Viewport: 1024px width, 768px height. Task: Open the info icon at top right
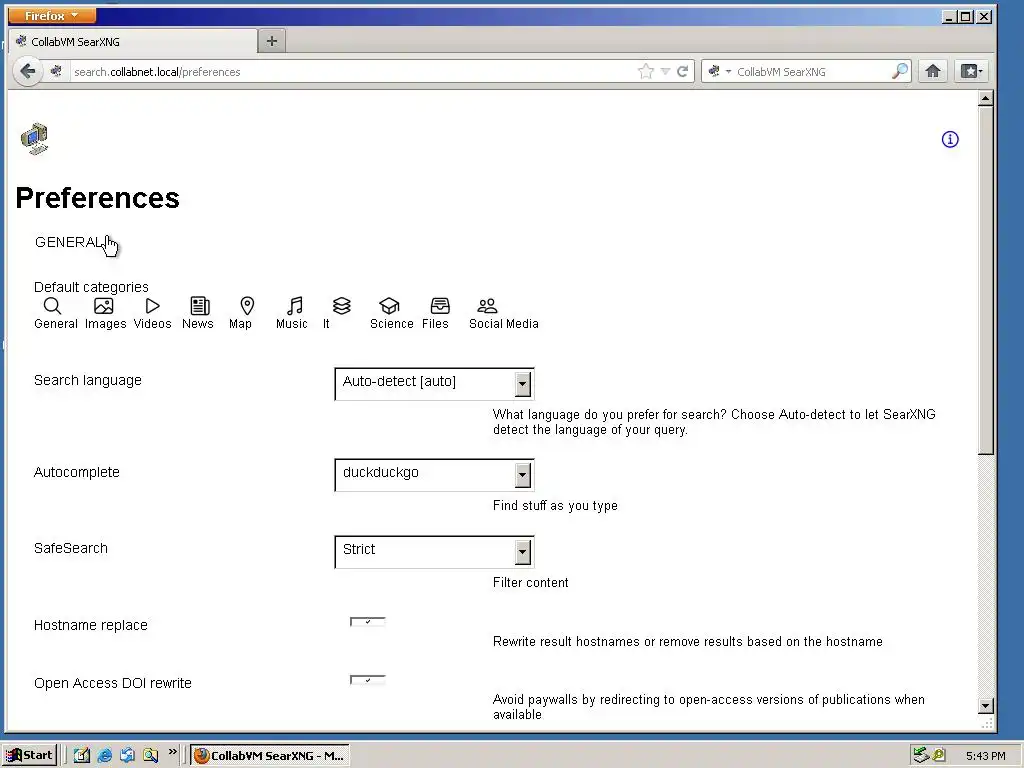point(950,139)
